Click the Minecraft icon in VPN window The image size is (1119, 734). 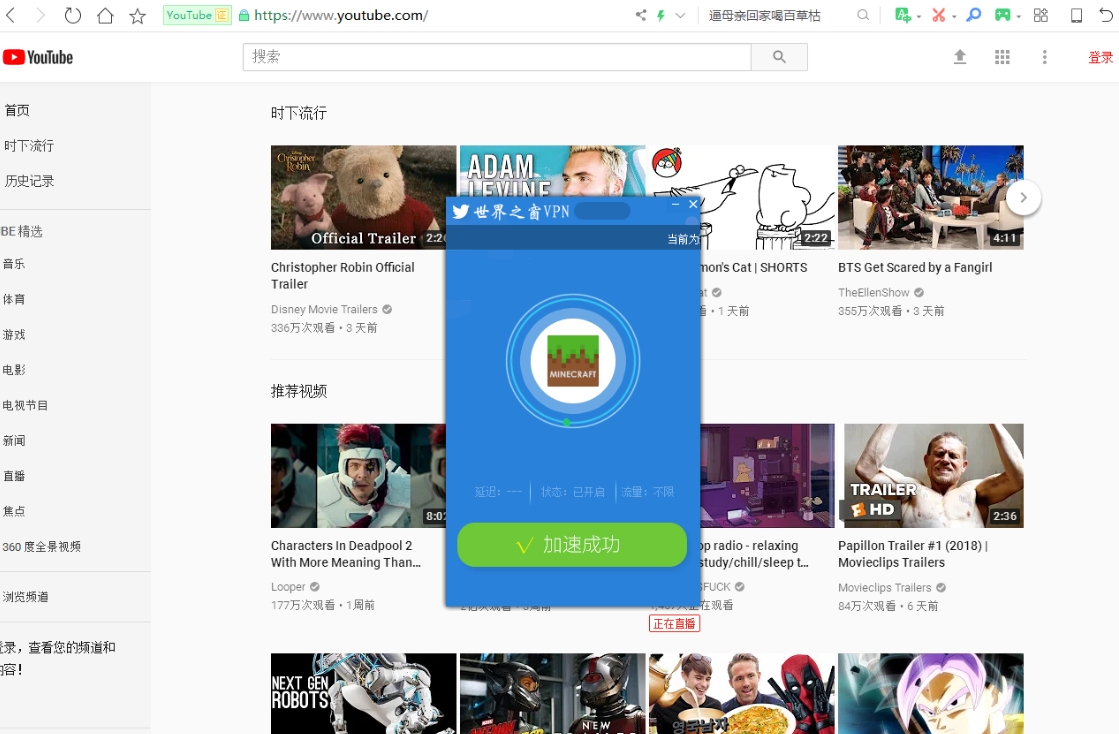coord(572,361)
